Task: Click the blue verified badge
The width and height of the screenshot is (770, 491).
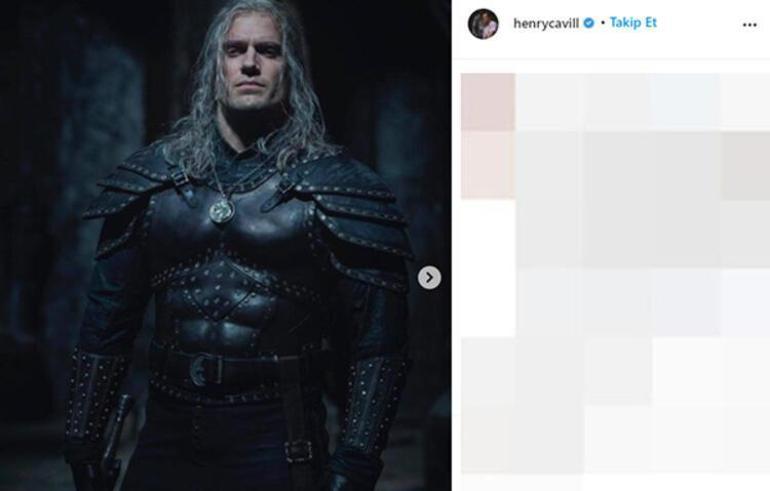Action: click(589, 23)
